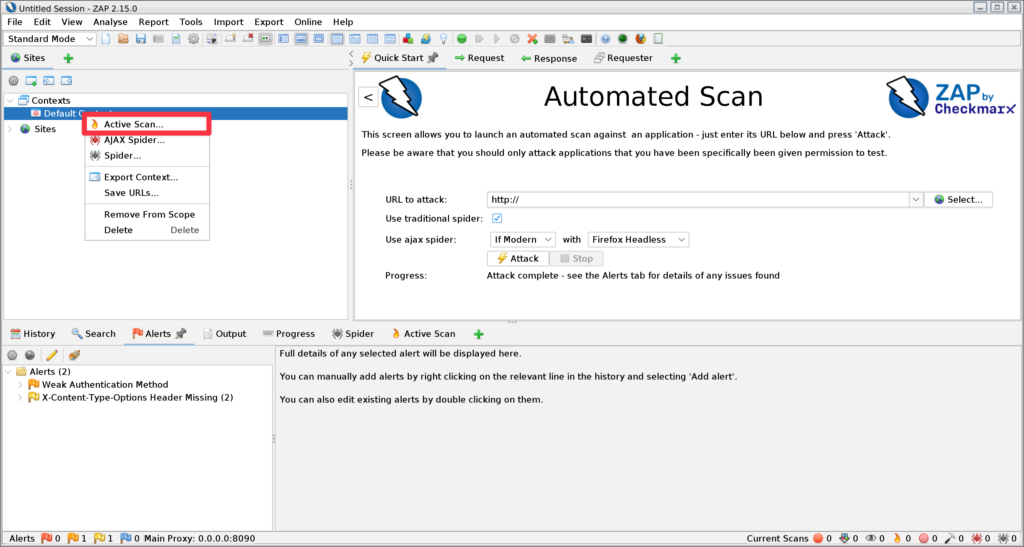Click the Select... button
The height and width of the screenshot is (547, 1024).
958,200
